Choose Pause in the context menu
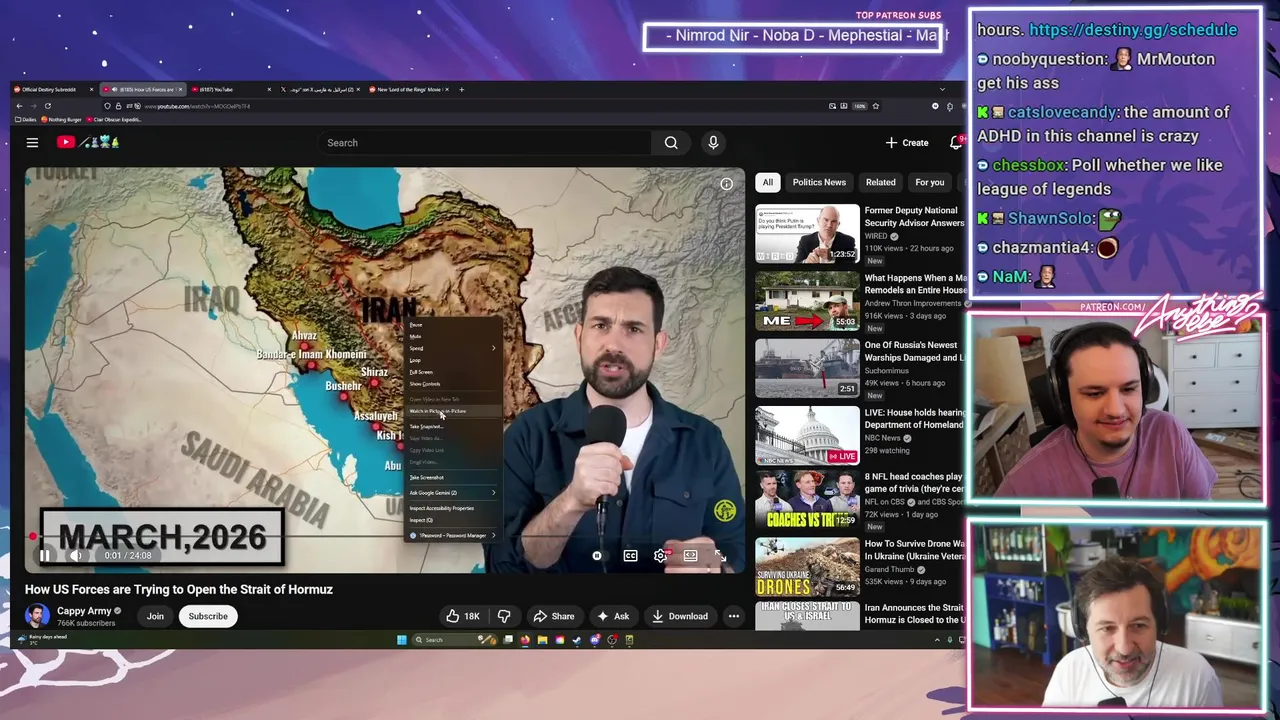 tap(452, 325)
